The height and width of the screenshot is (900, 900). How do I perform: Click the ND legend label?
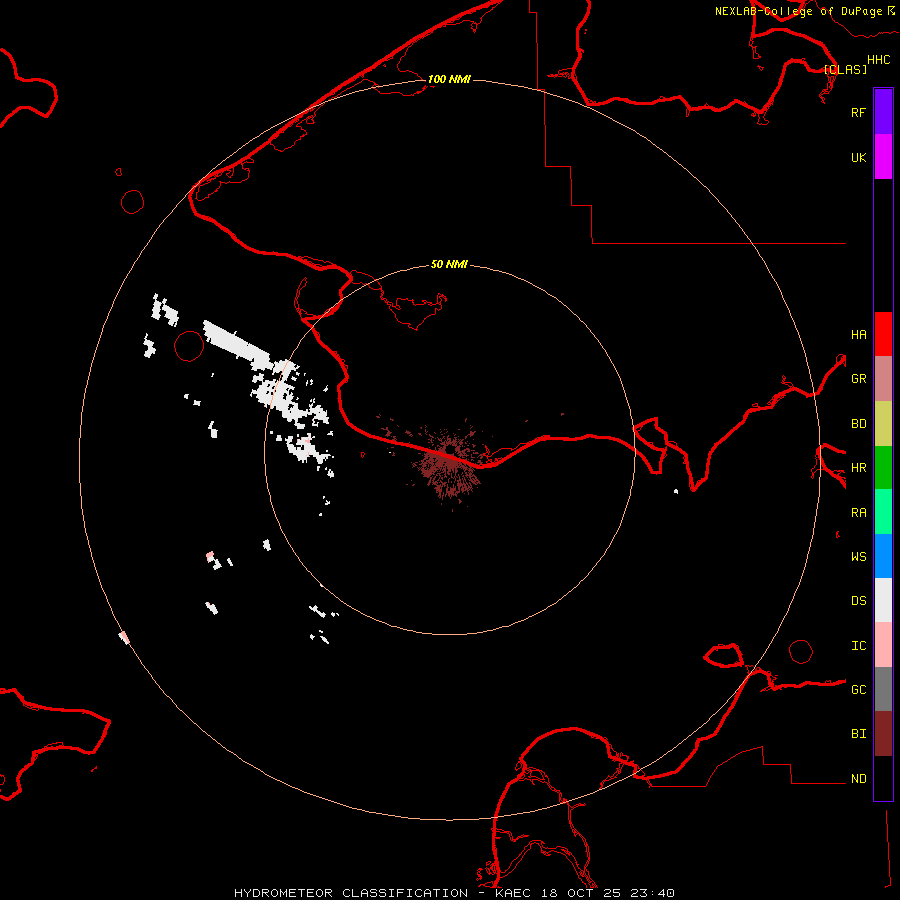(x=858, y=779)
